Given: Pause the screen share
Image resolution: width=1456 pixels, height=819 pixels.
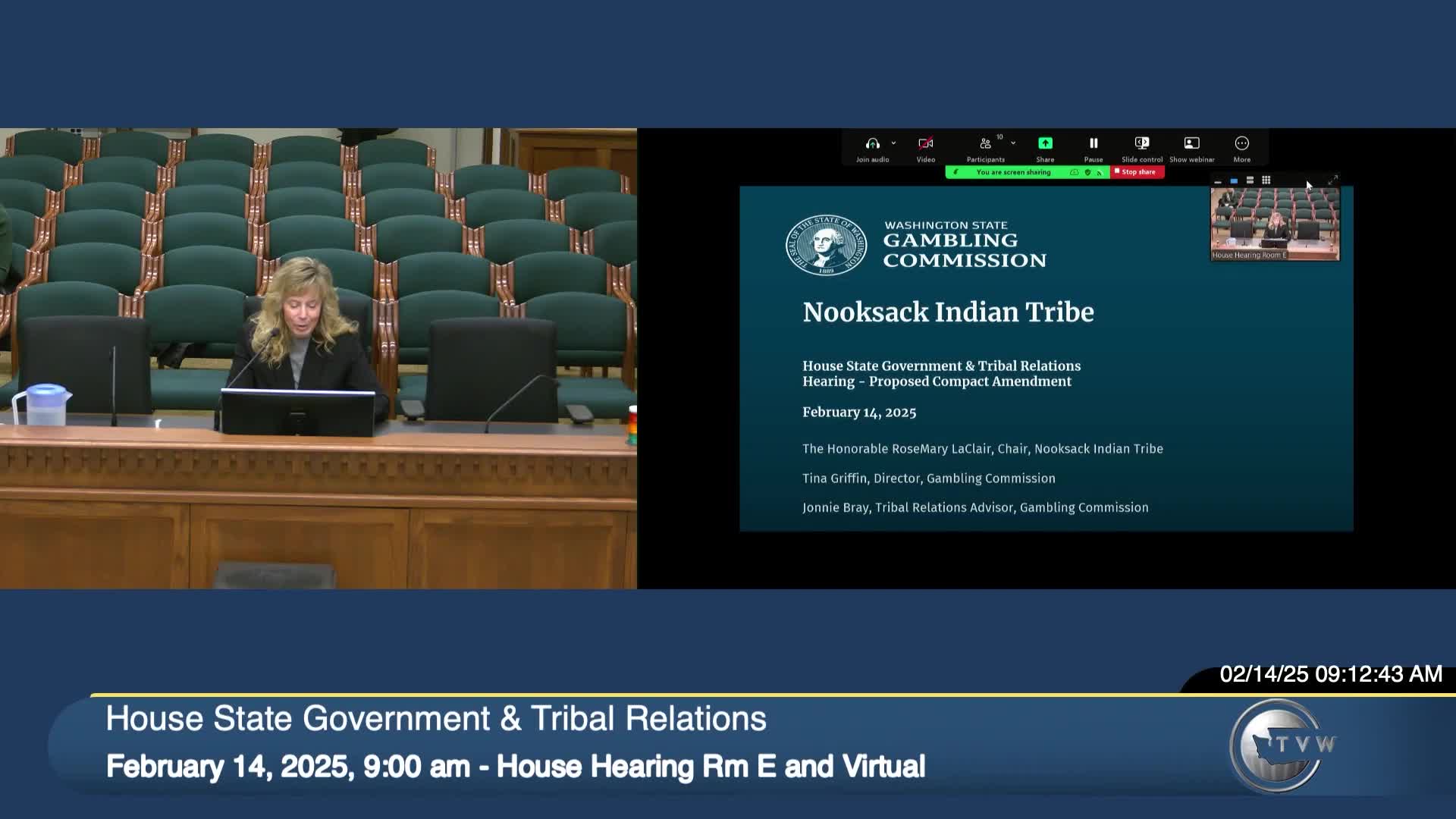Looking at the screenshot, I should click(x=1094, y=144).
